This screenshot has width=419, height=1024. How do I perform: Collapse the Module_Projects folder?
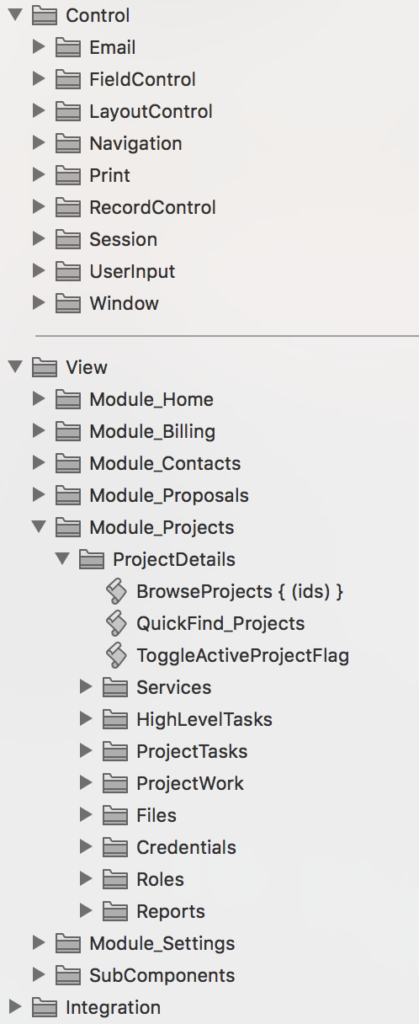point(39,527)
